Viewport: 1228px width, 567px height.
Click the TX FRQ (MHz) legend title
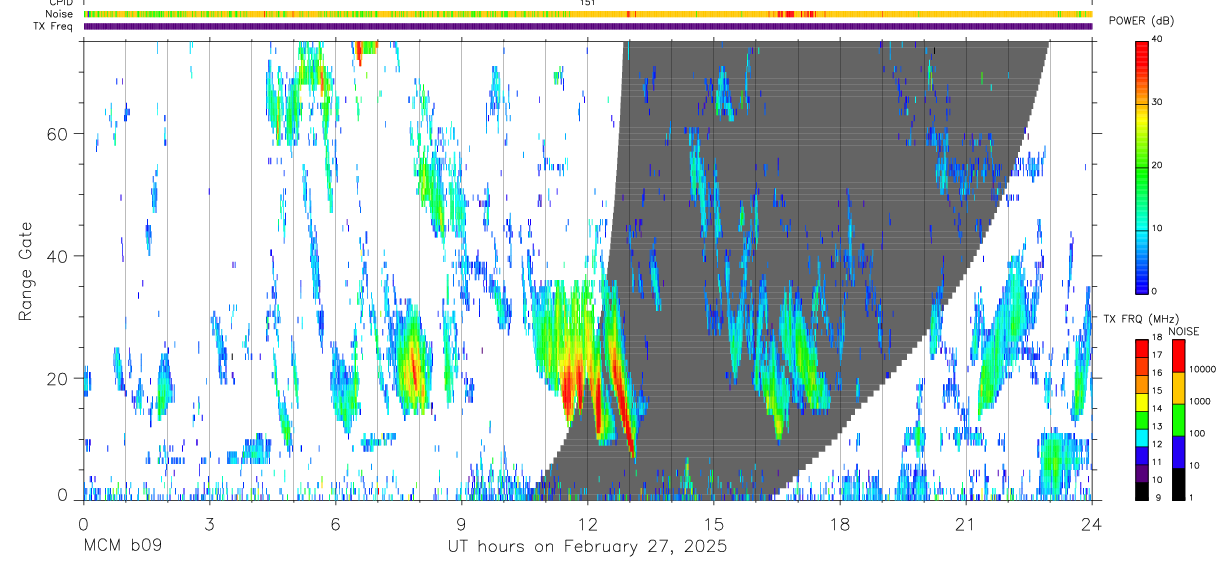1141,319
